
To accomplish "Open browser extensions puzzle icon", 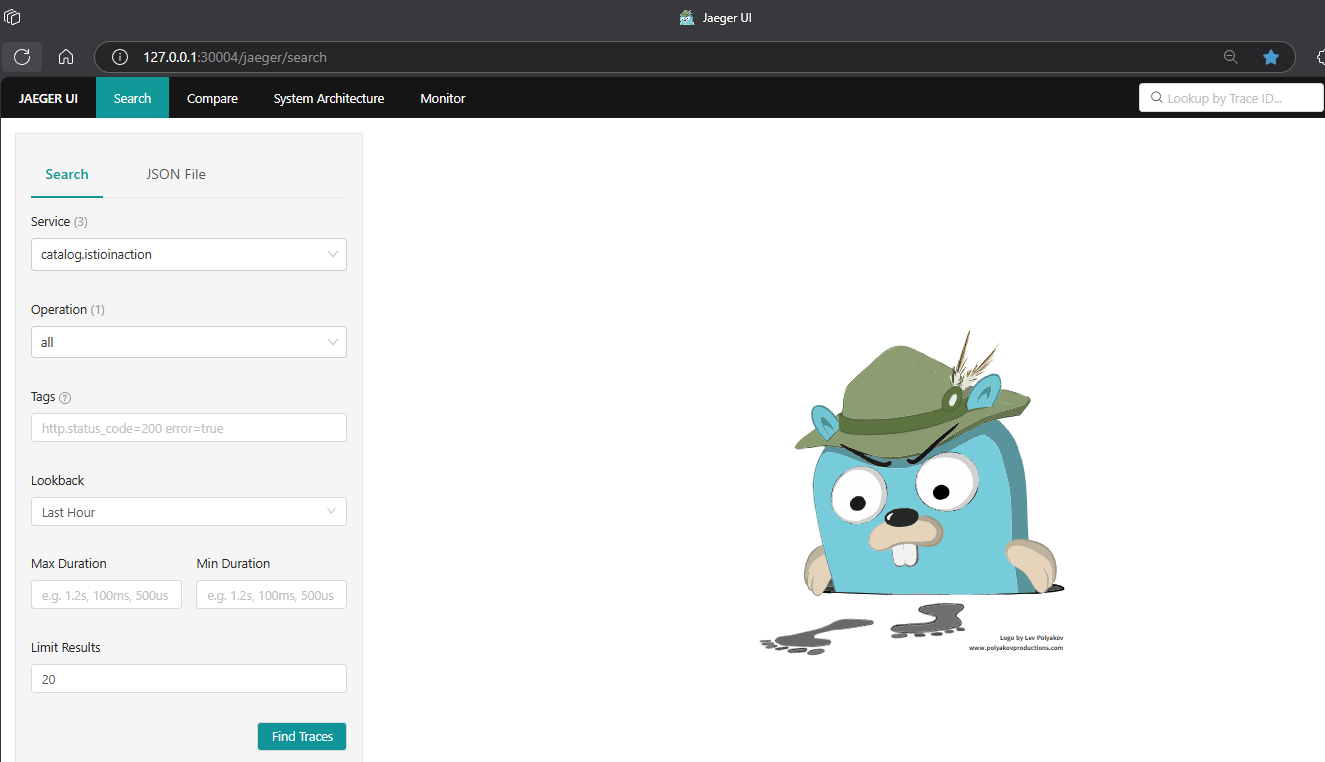I will (x=1319, y=57).
